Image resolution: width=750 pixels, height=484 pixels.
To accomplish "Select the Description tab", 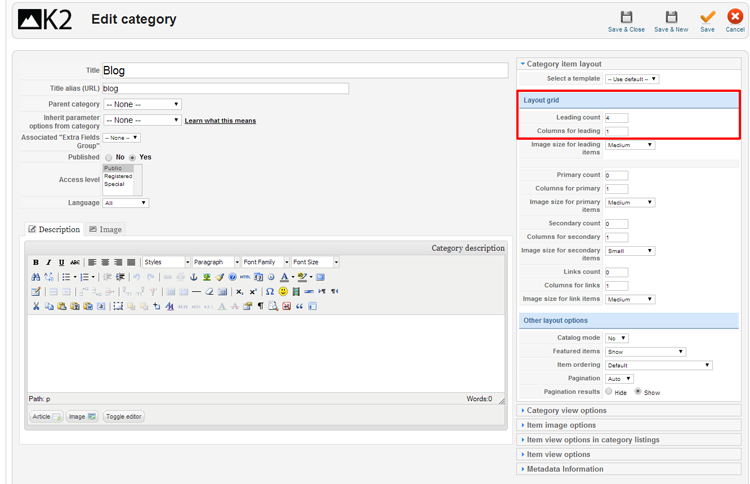I will [x=54, y=229].
